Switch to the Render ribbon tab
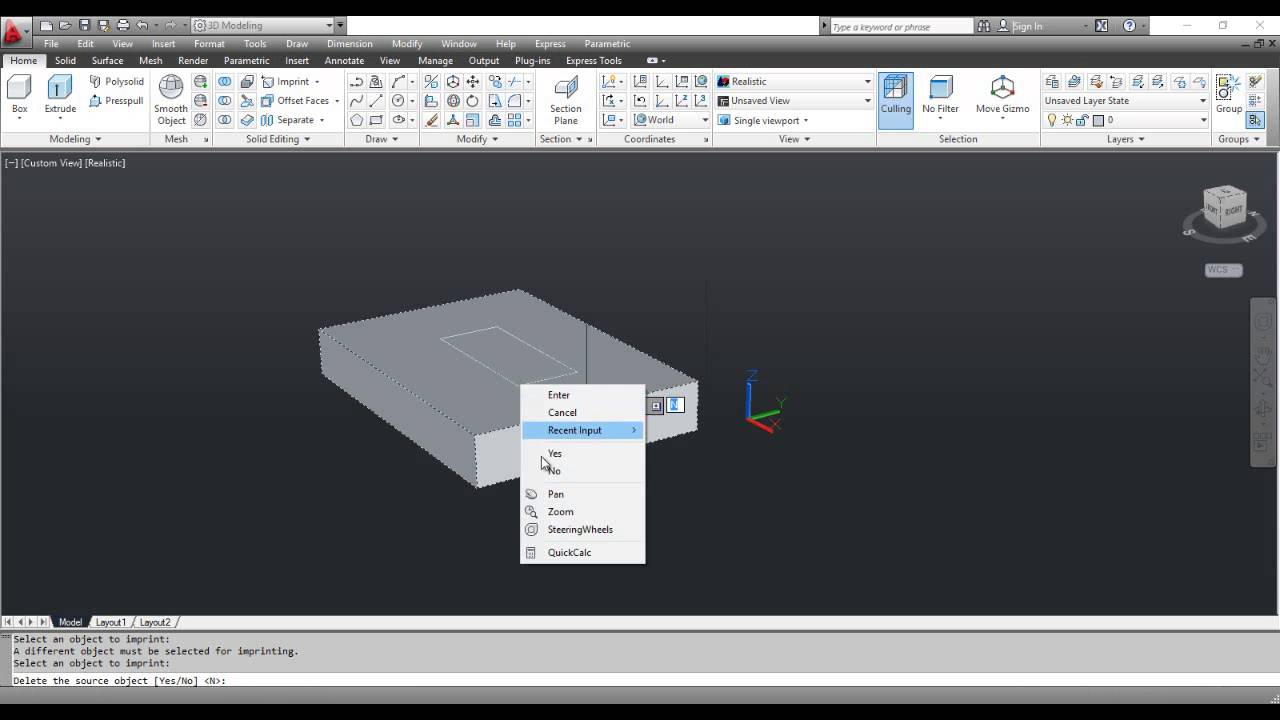 pos(193,60)
